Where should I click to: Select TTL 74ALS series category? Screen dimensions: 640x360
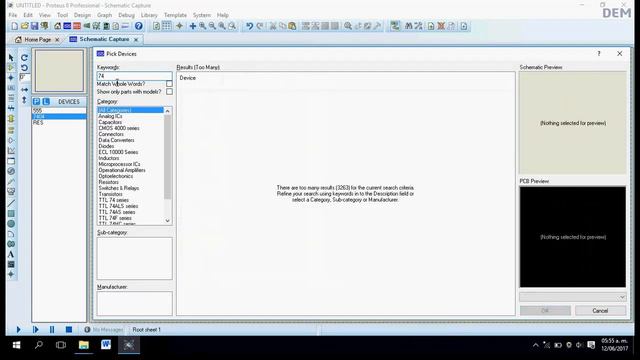tap(118, 206)
